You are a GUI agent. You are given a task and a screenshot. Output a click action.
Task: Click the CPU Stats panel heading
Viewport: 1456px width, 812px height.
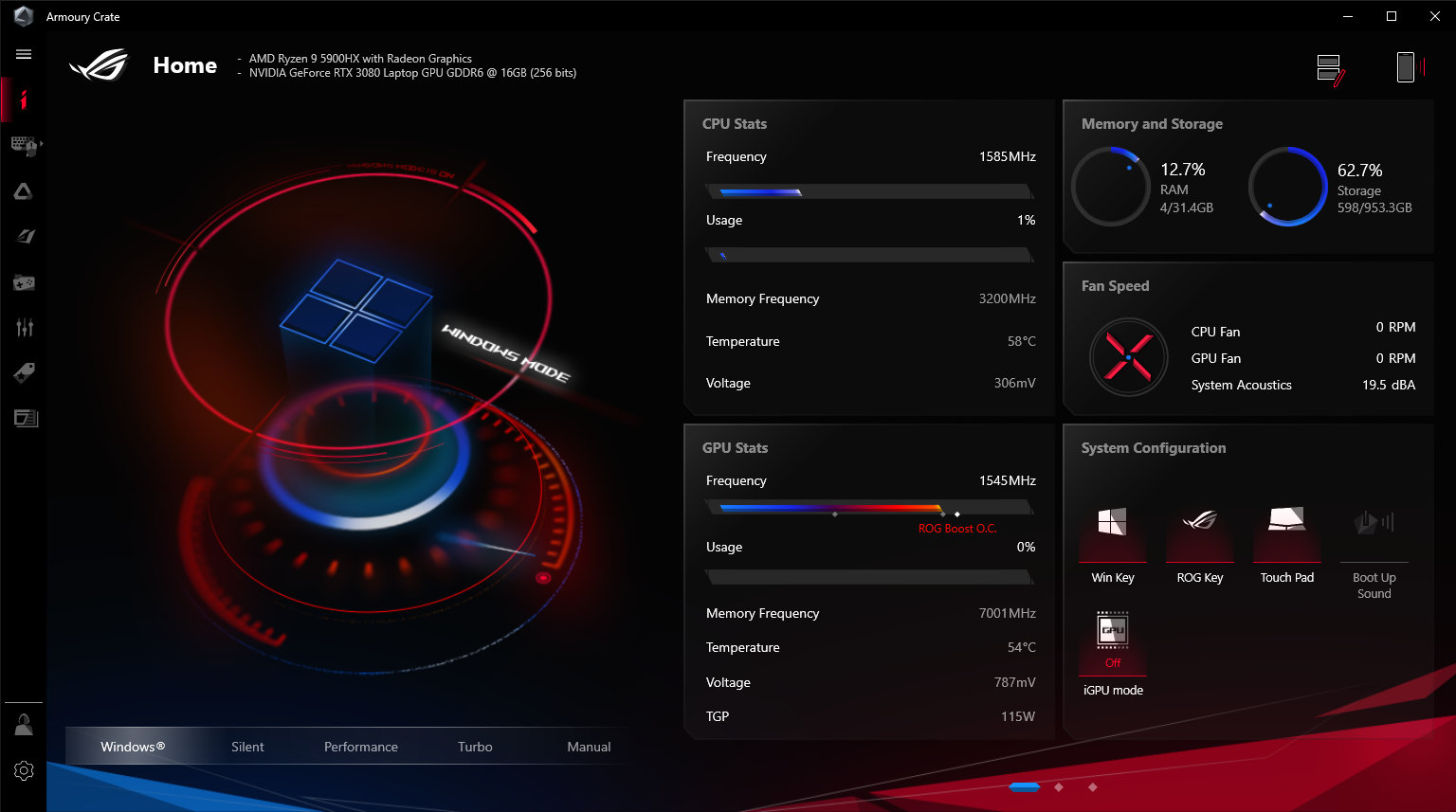click(735, 124)
